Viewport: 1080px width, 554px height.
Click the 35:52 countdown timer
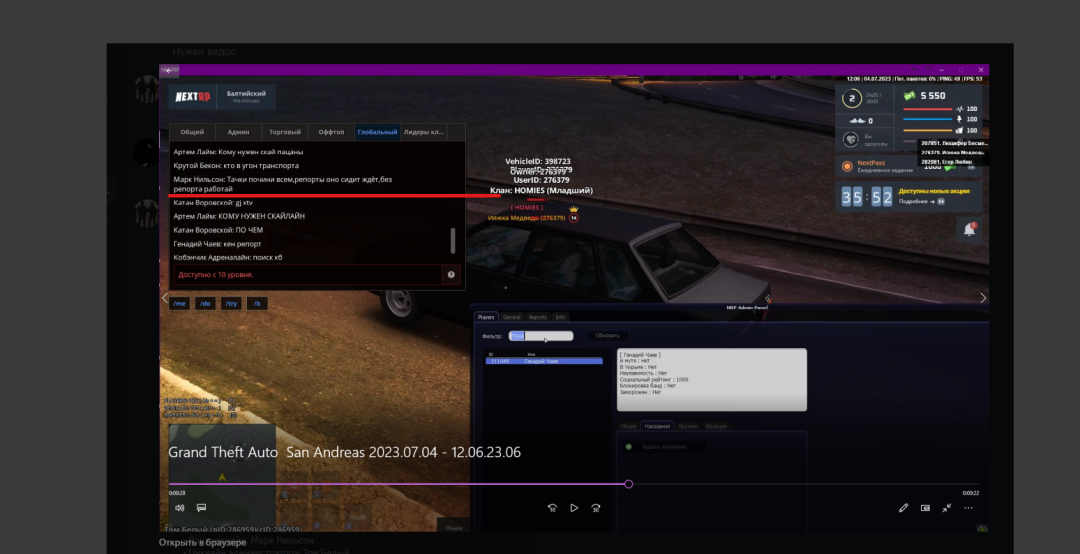[866, 198]
